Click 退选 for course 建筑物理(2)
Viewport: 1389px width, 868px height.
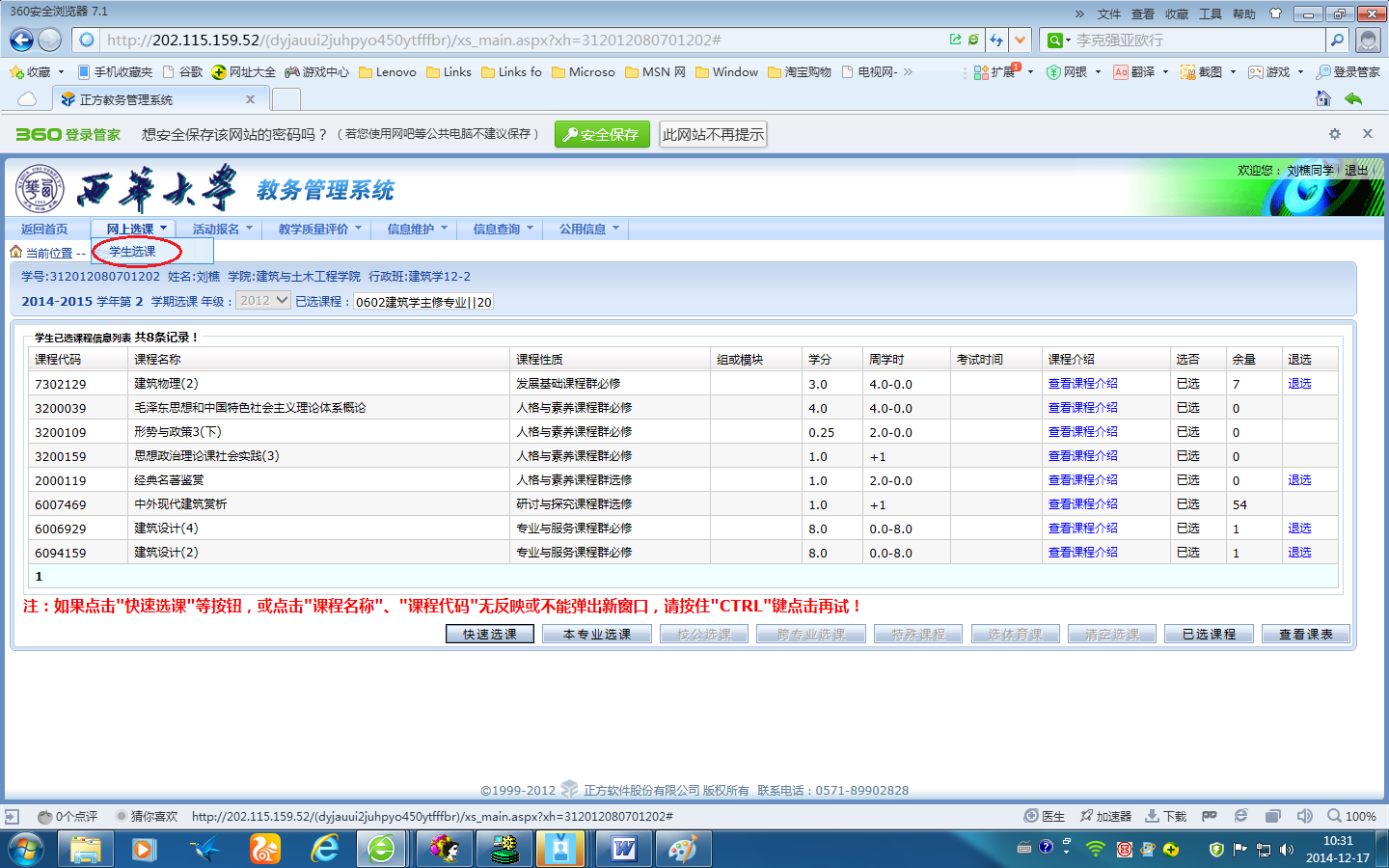point(1299,384)
